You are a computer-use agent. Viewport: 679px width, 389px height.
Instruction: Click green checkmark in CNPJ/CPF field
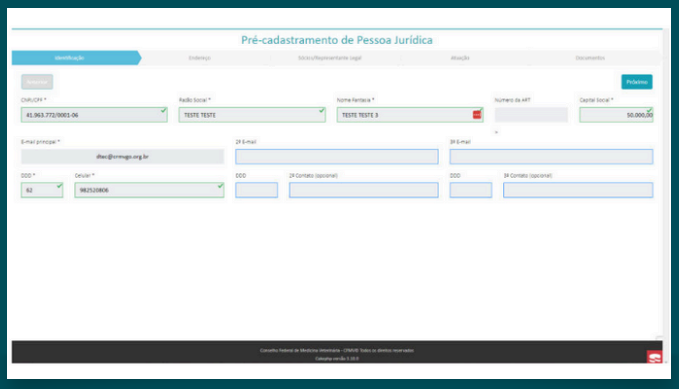(163, 110)
